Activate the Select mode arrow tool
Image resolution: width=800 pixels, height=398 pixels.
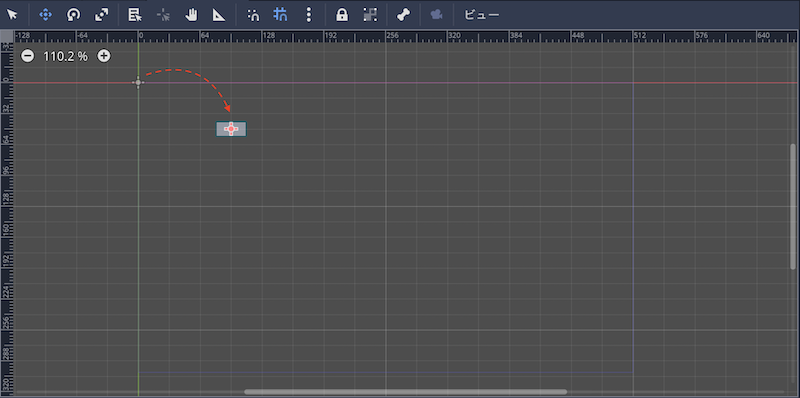click(x=12, y=15)
